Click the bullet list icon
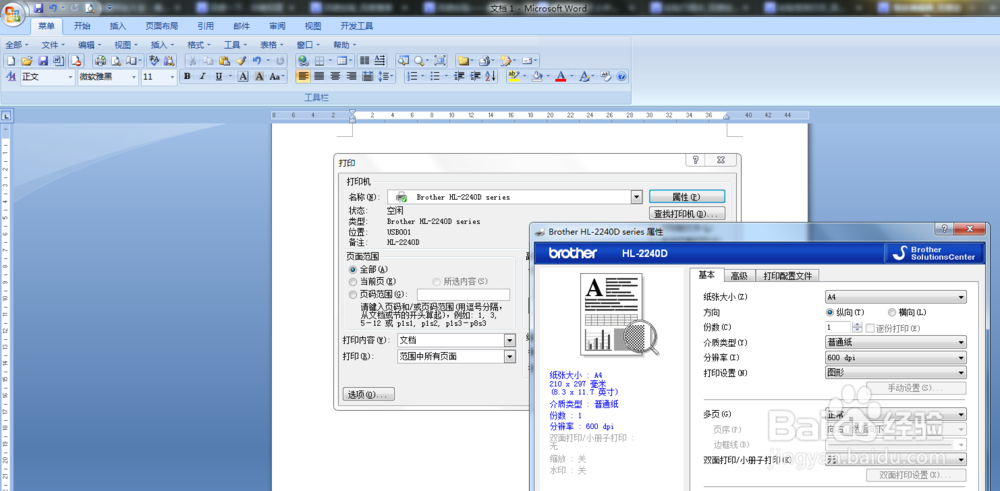This screenshot has width=1000, height=491. pos(435,77)
